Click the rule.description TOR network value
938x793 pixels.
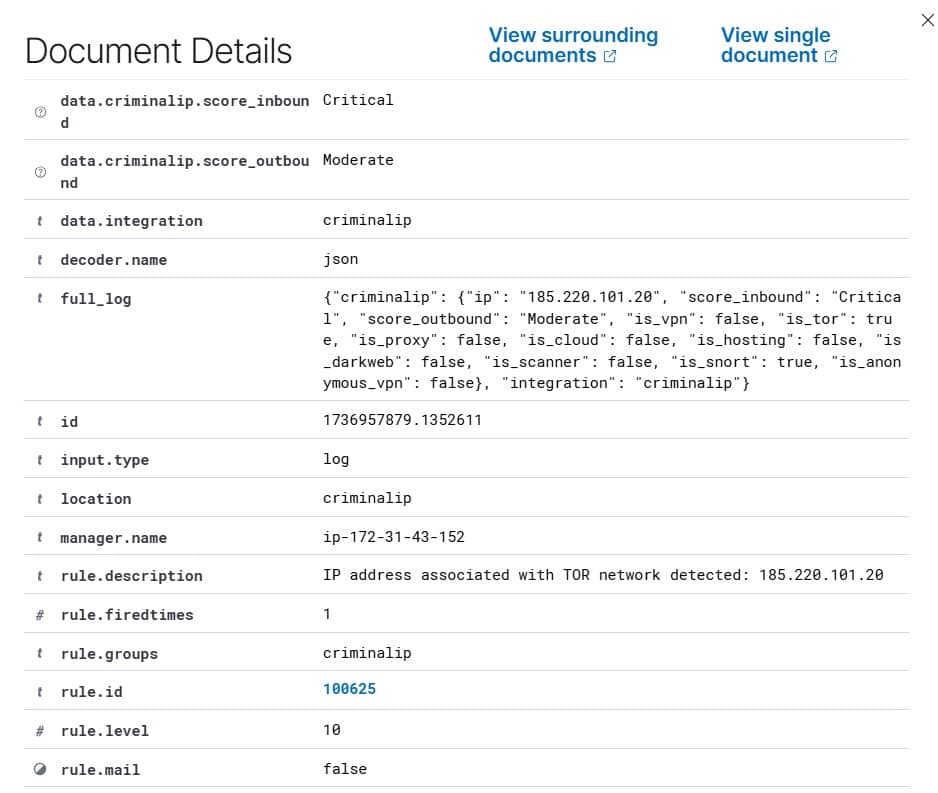point(602,575)
